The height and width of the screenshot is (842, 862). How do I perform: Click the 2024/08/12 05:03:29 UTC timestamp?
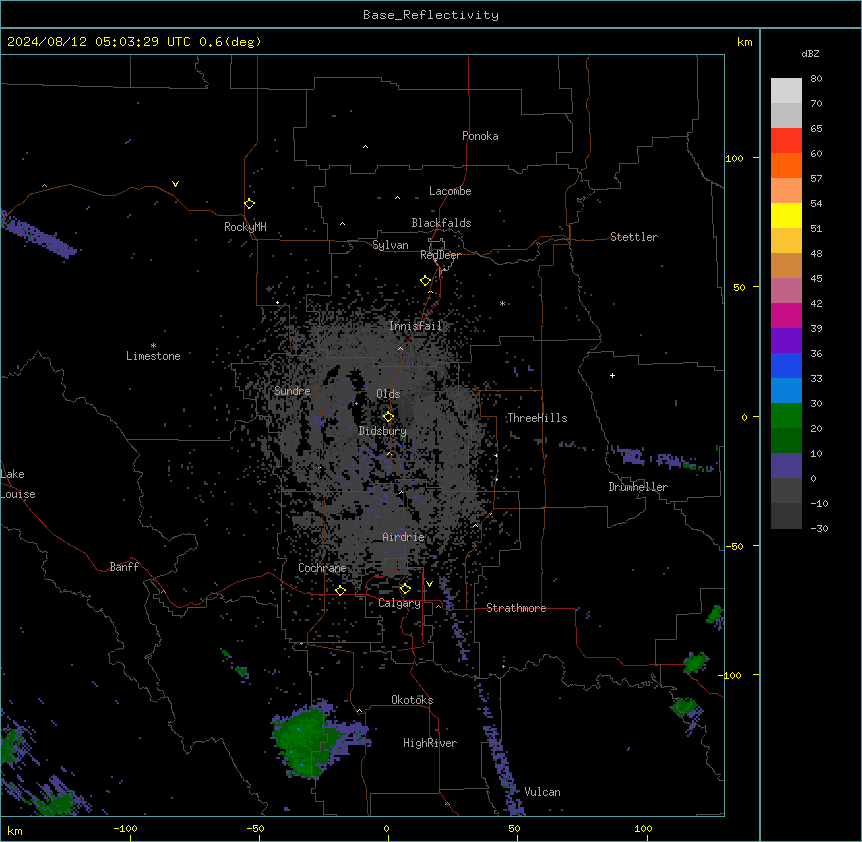click(x=99, y=42)
